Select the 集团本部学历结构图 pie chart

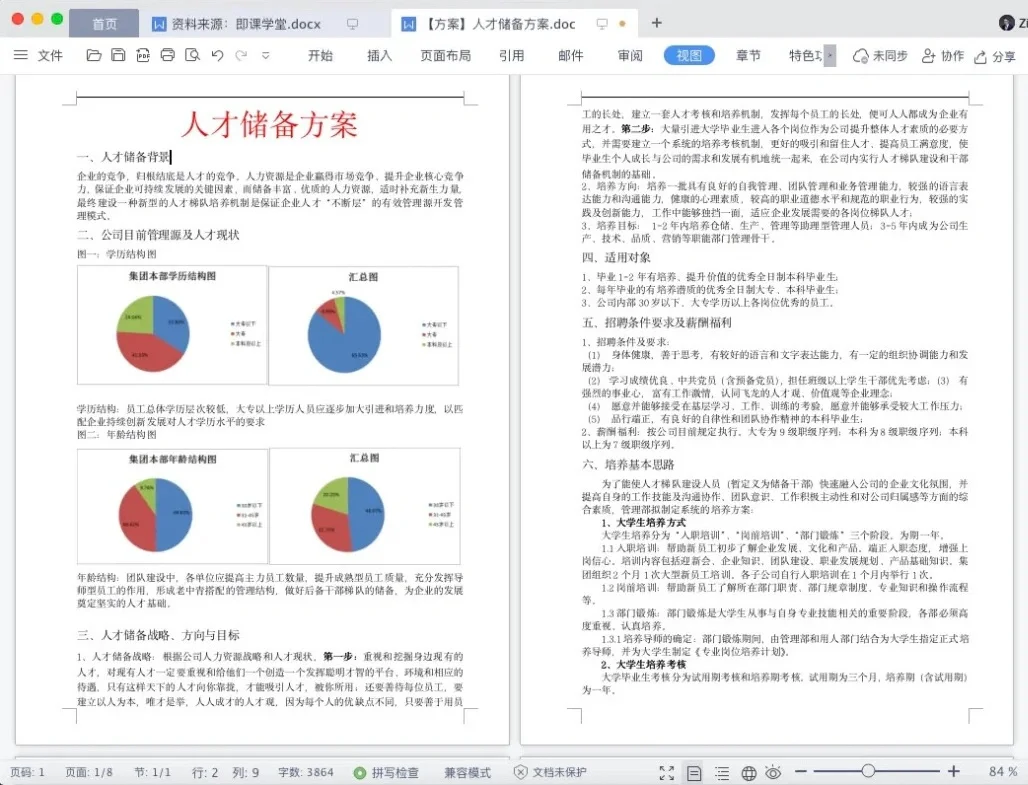[172, 325]
